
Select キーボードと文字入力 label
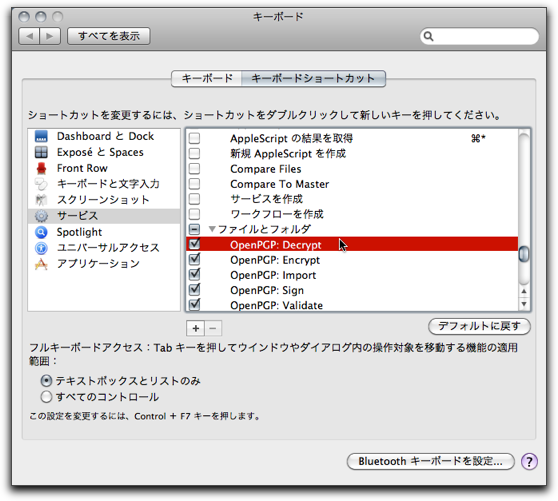click(x=108, y=184)
